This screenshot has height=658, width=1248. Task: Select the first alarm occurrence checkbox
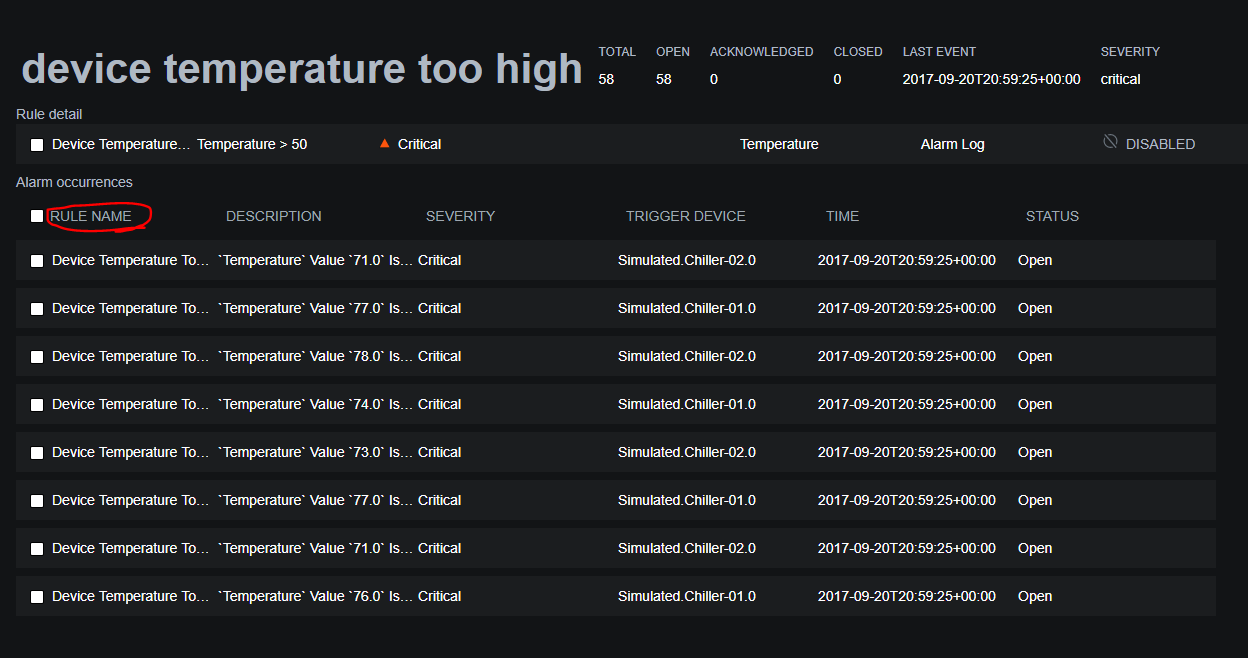37,260
